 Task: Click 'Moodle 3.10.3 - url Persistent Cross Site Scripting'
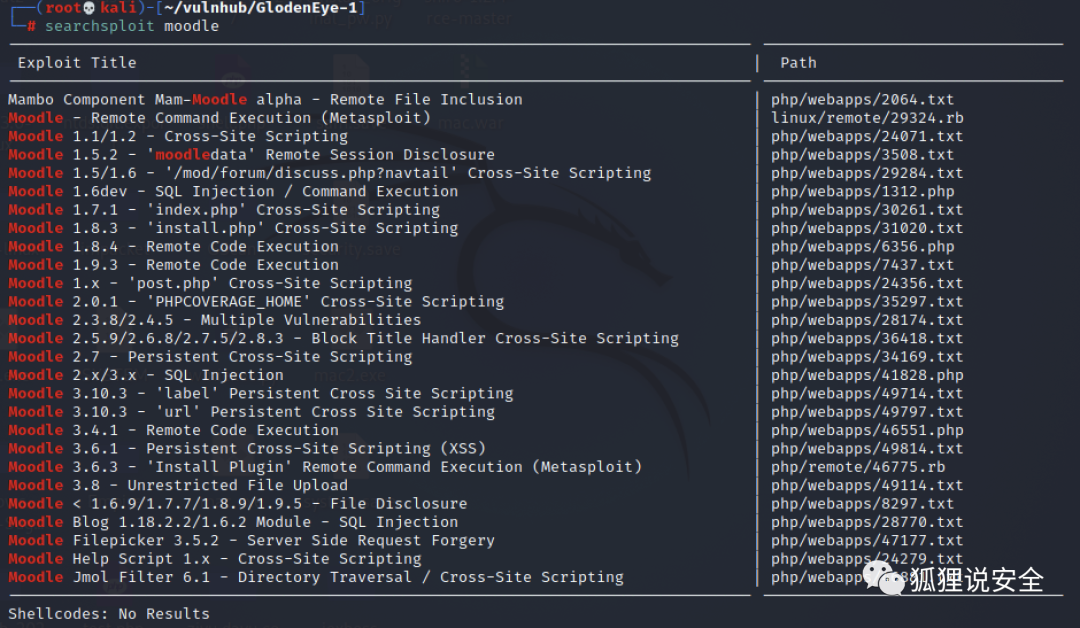(x=251, y=412)
